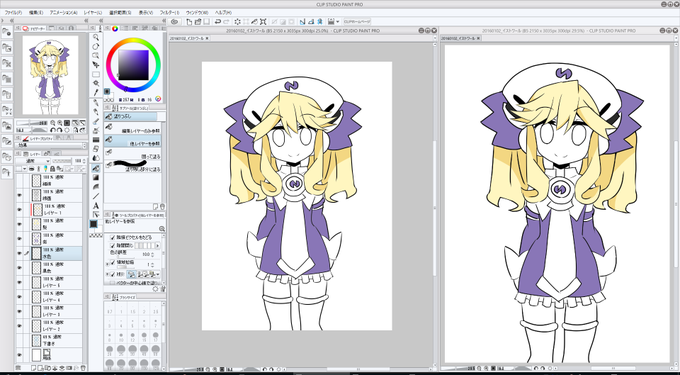Toggle the 領域拡縮 area scaling checkbox
Screen dimensions: 680x375
click(113, 262)
